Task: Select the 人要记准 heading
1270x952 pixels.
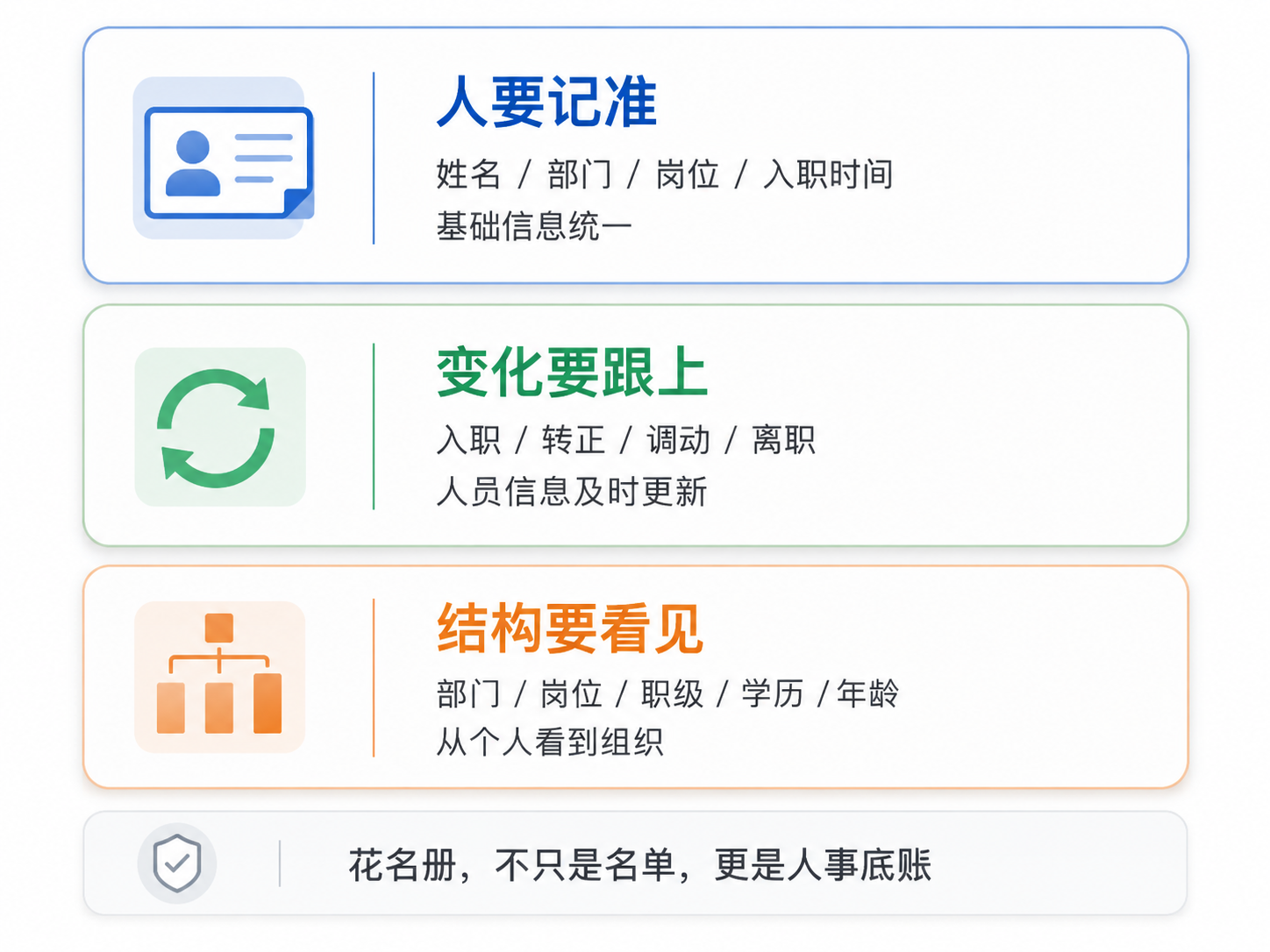Action: (547, 103)
